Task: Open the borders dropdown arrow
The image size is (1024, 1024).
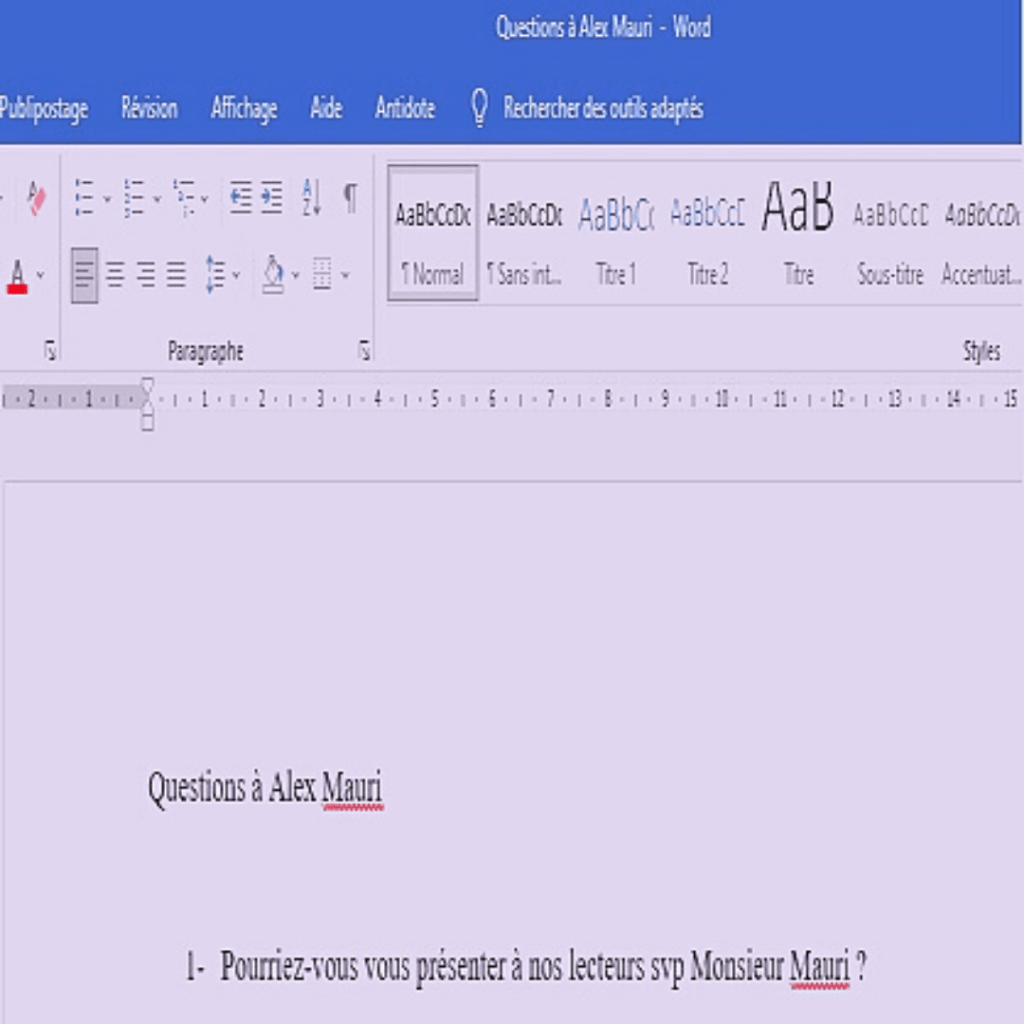Action: pos(345,274)
